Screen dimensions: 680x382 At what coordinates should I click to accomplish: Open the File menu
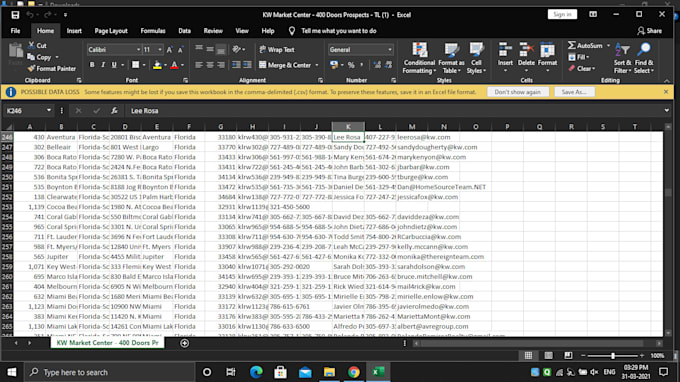[x=16, y=31]
